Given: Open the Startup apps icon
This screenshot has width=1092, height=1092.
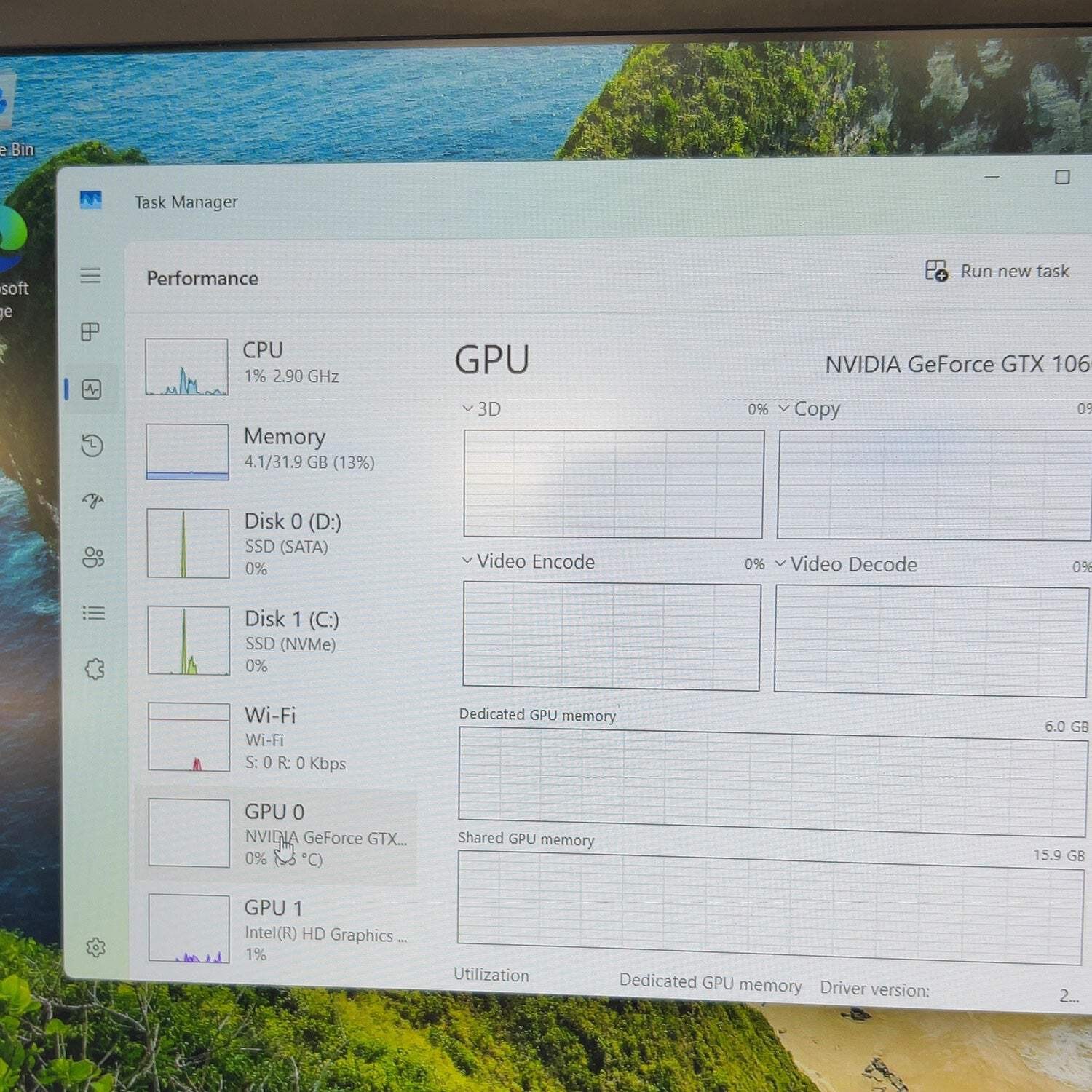Looking at the screenshot, I should click(93, 501).
